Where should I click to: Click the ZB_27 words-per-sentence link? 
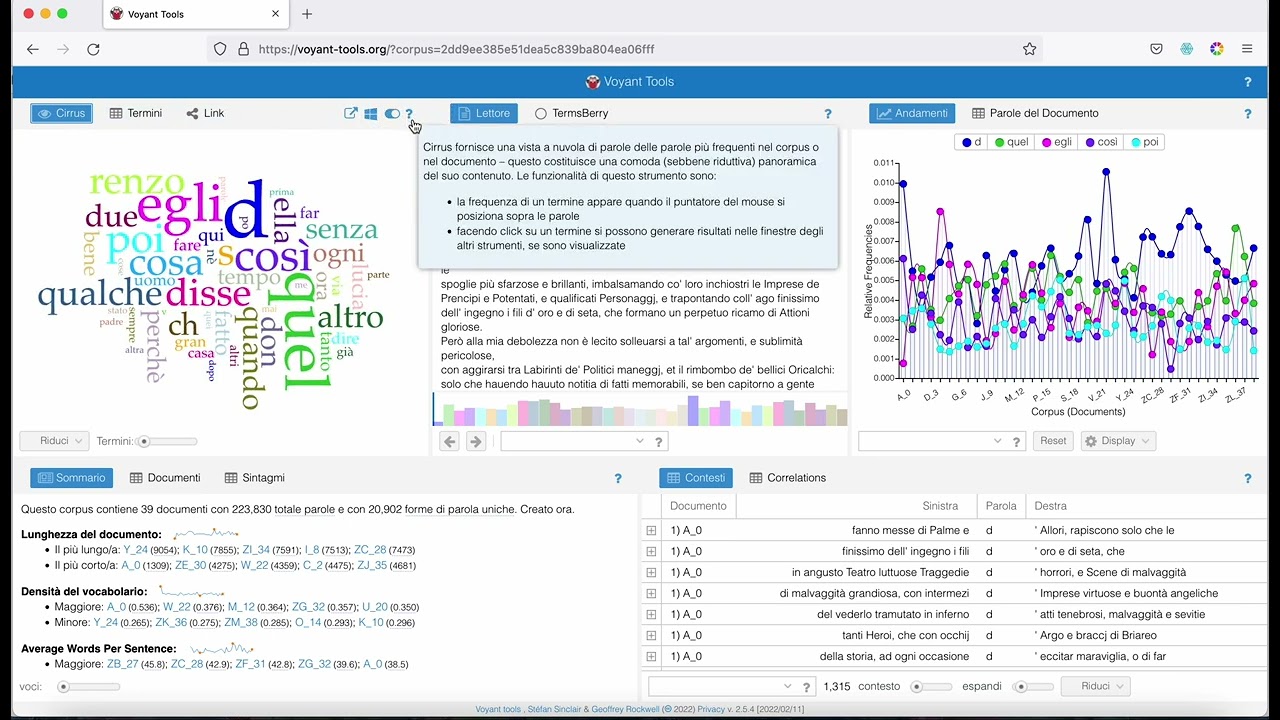click(x=122, y=664)
